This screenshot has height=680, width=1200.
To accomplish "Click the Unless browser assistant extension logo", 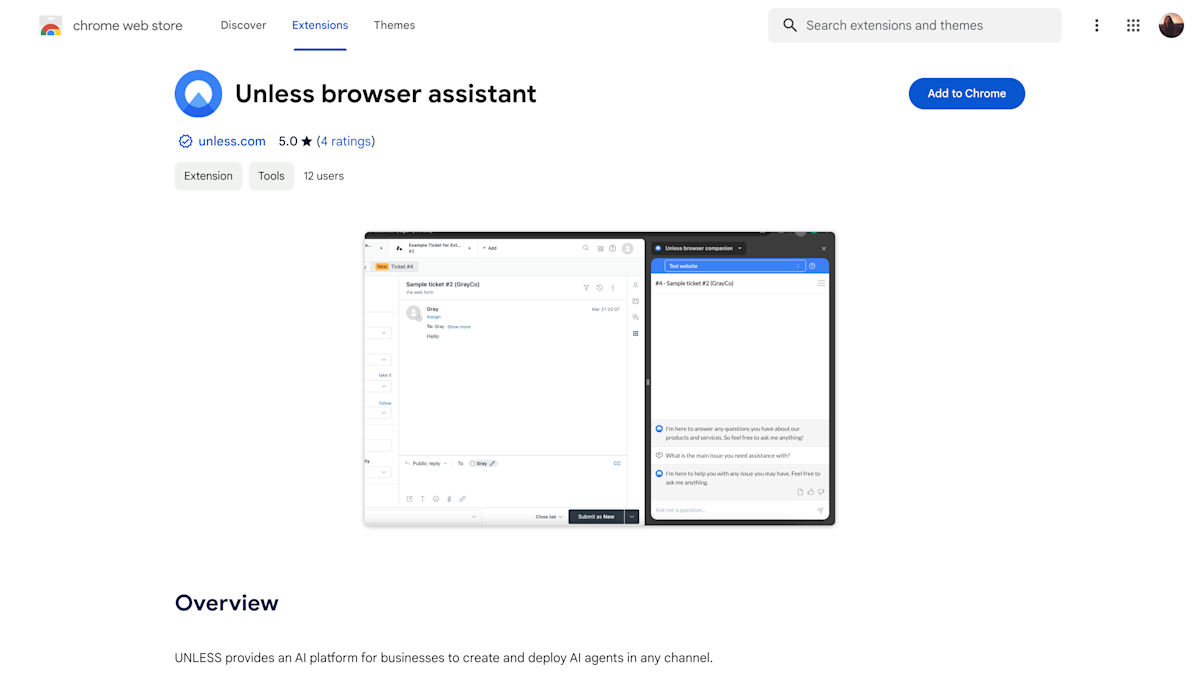I will click(198, 93).
